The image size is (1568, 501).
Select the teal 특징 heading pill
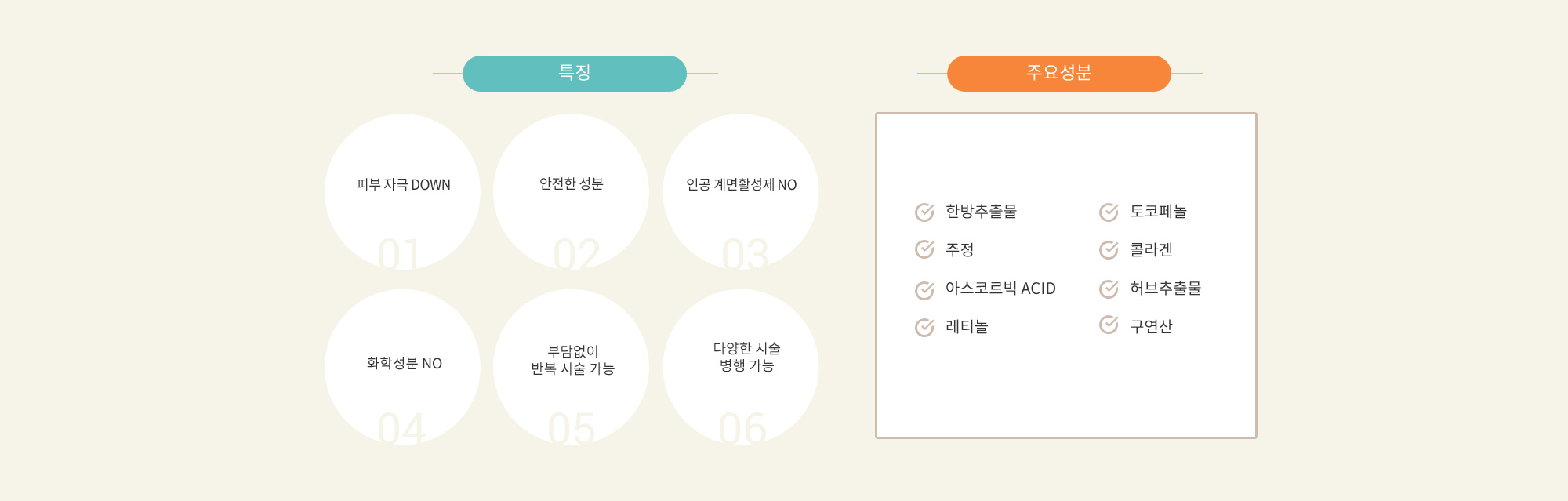click(x=575, y=74)
